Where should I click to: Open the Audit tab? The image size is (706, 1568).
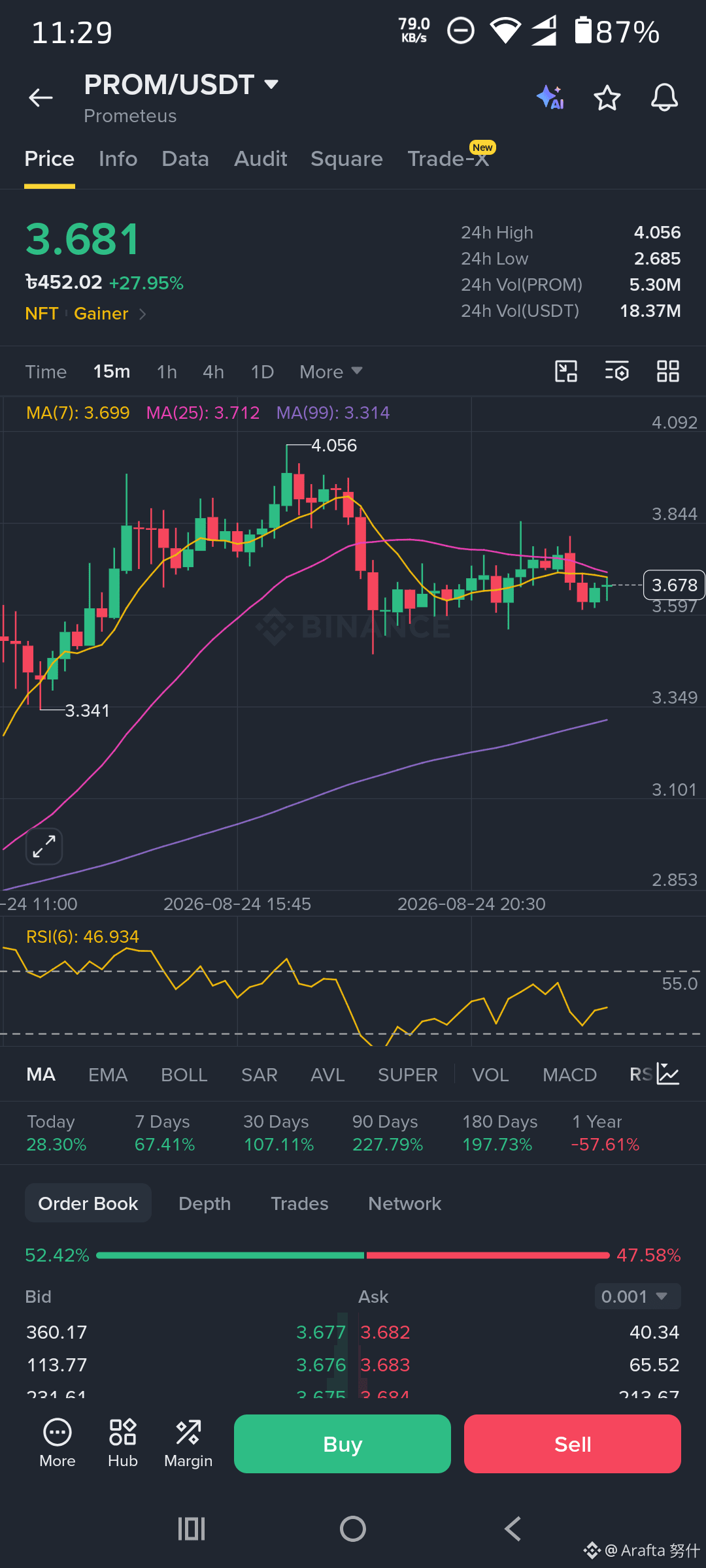pos(261,159)
